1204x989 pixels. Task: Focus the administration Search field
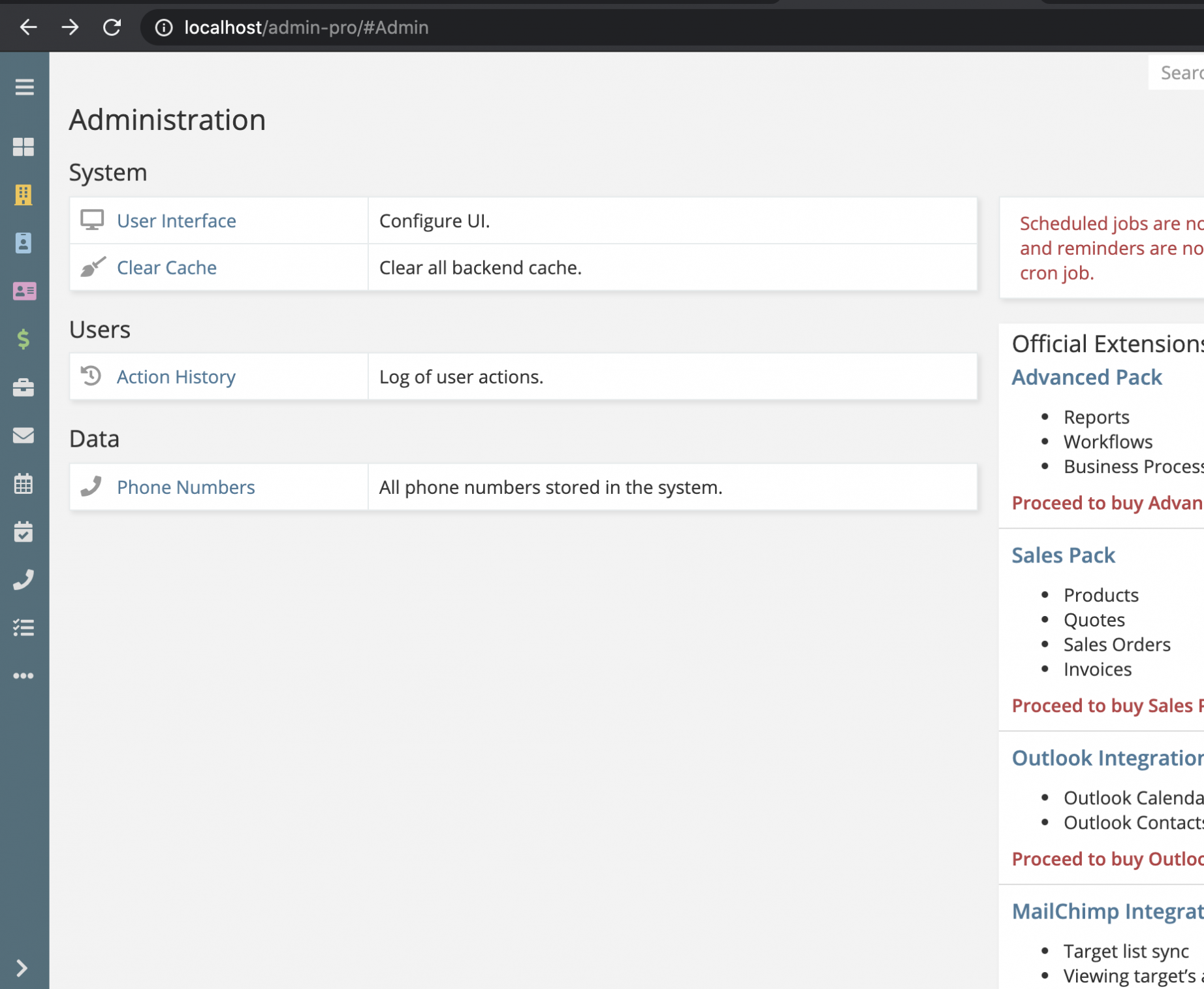(x=1176, y=73)
